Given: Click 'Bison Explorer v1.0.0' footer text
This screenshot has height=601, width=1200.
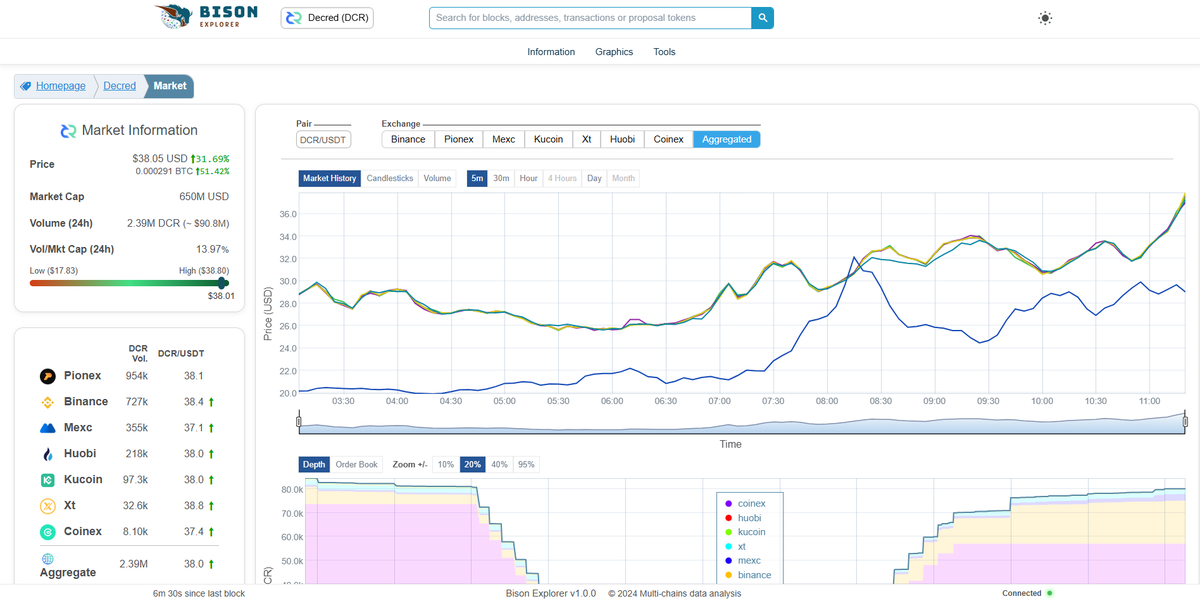Looking at the screenshot, I should tap(551, 593).
